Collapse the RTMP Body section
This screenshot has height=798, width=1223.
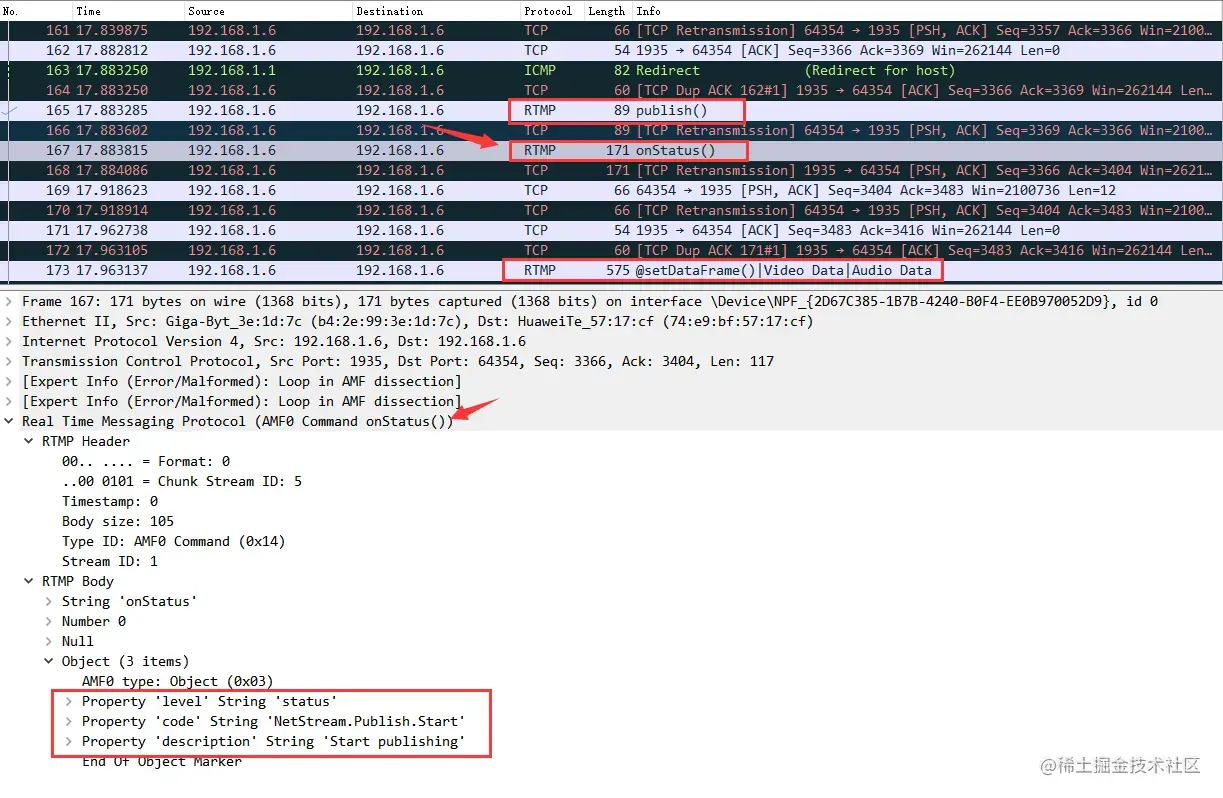(x=29, y=581)
